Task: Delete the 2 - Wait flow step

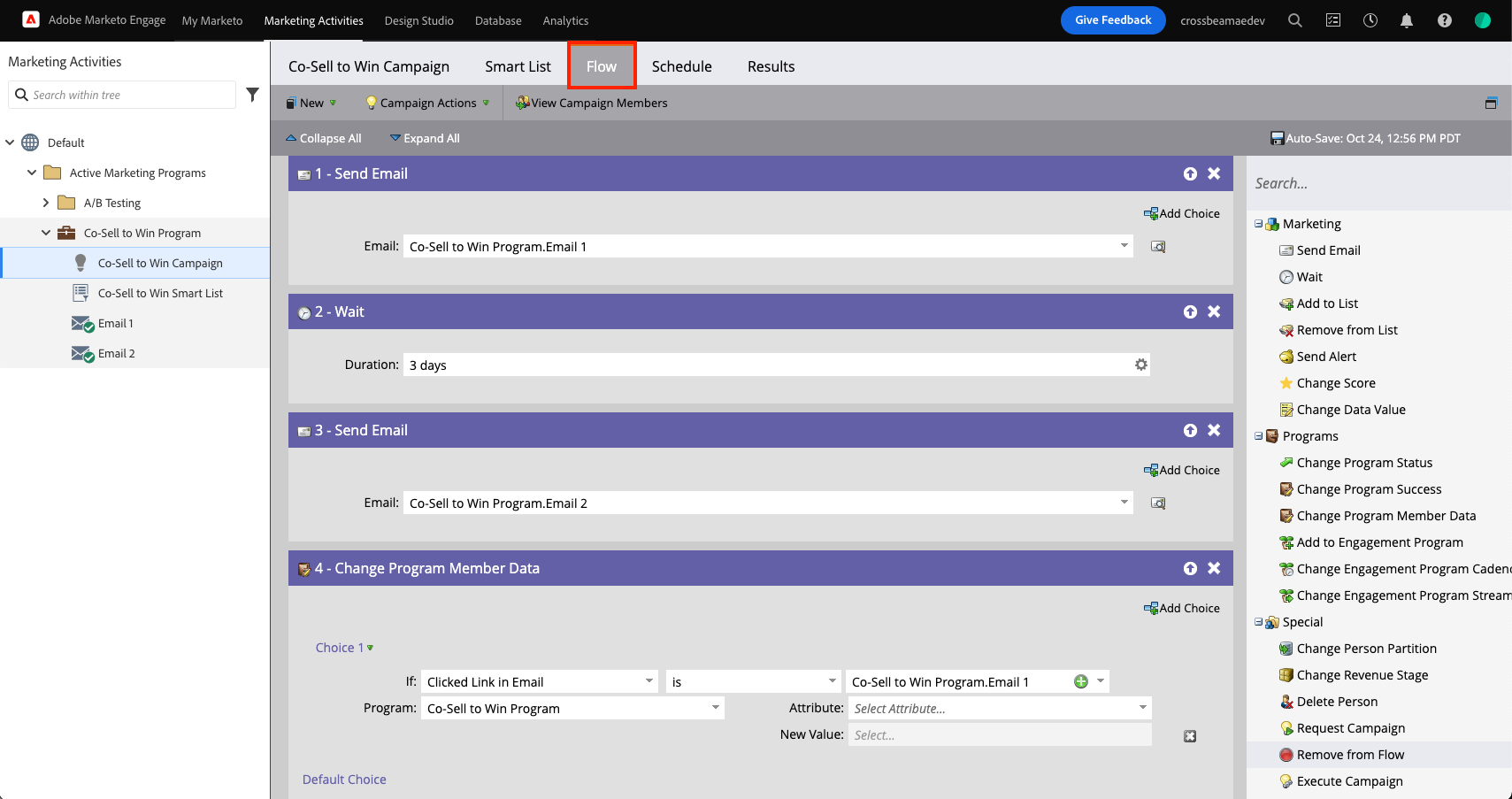Action: 1214,311
